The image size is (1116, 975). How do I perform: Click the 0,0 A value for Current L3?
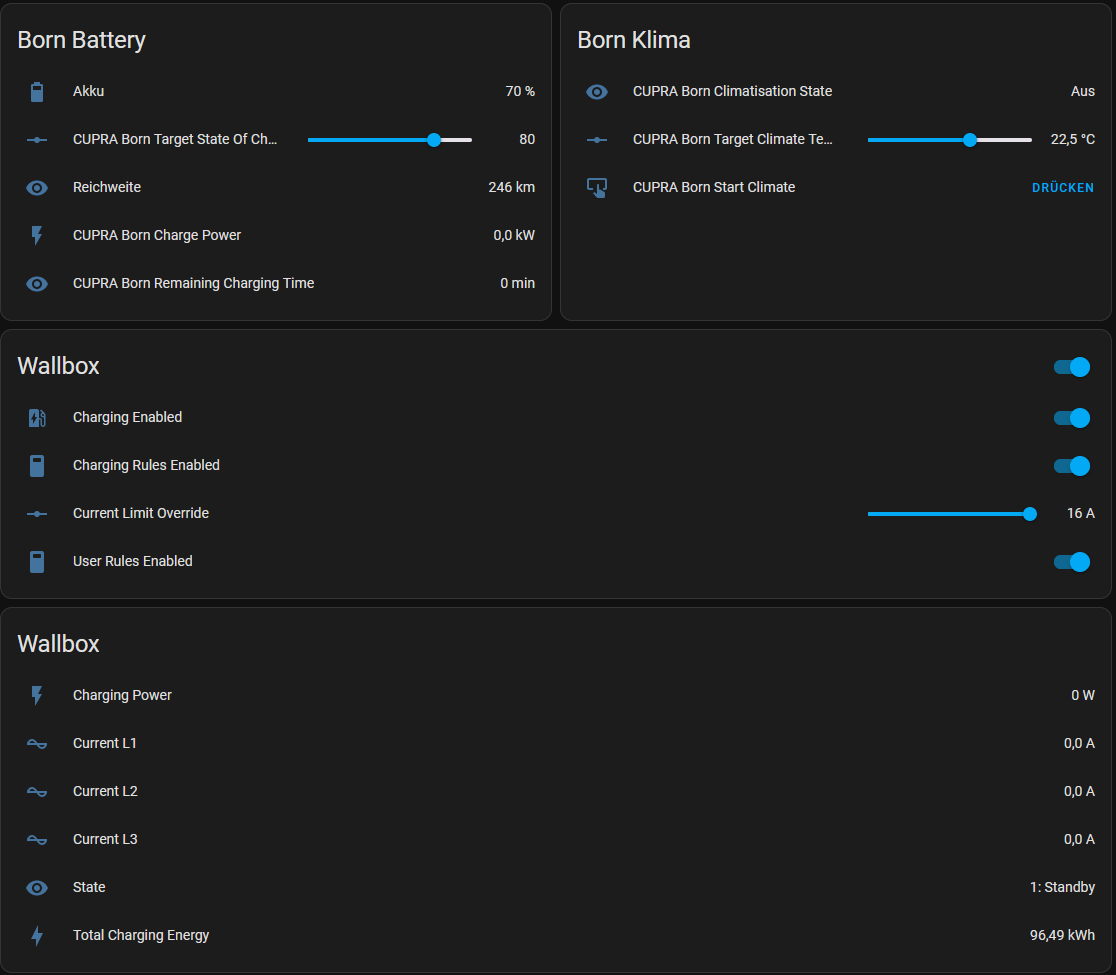(x=1079, y=840)
